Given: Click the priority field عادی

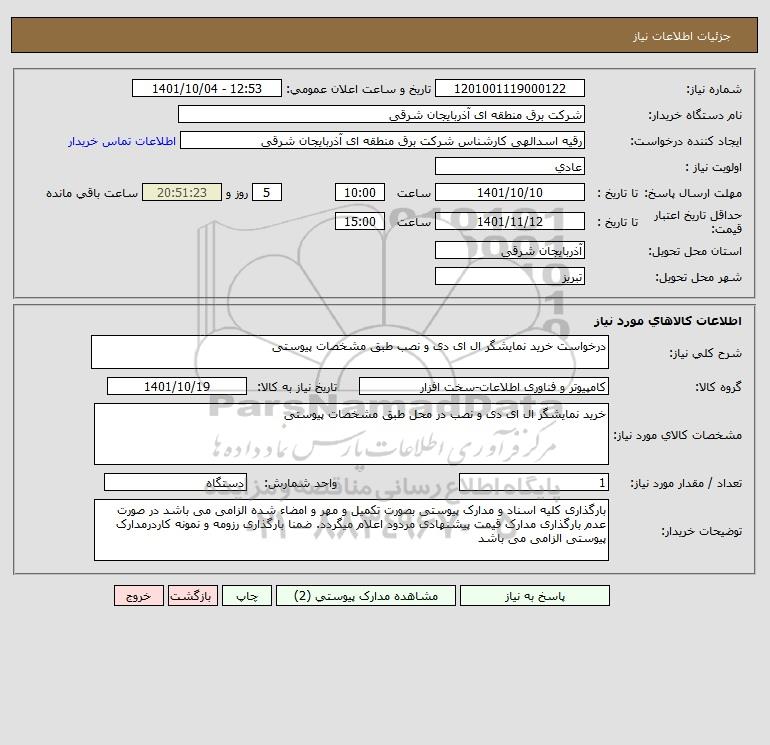Looking at the screenshot, I should (510, 166).
